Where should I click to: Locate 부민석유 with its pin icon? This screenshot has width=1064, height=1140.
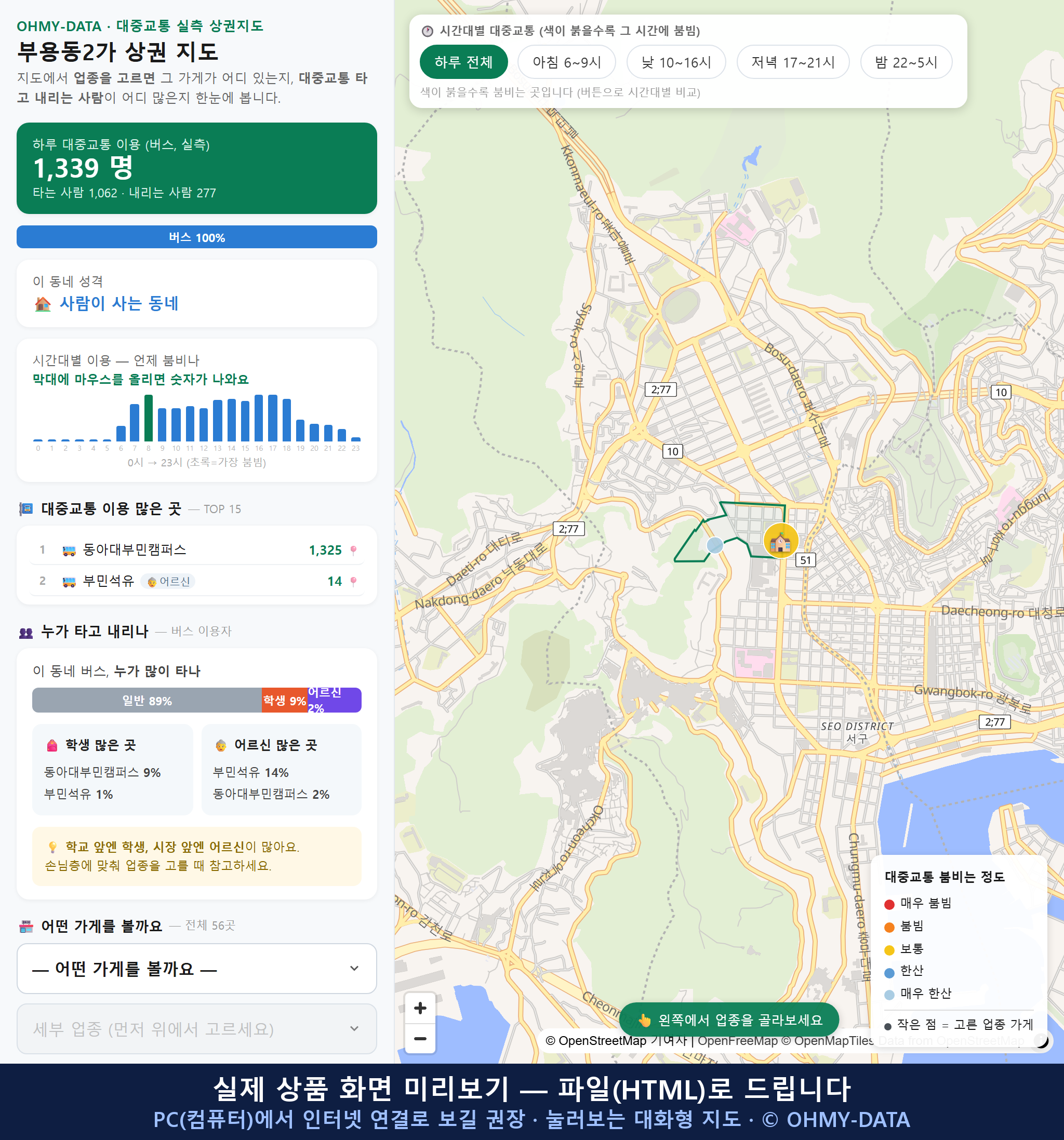point(353,582)
